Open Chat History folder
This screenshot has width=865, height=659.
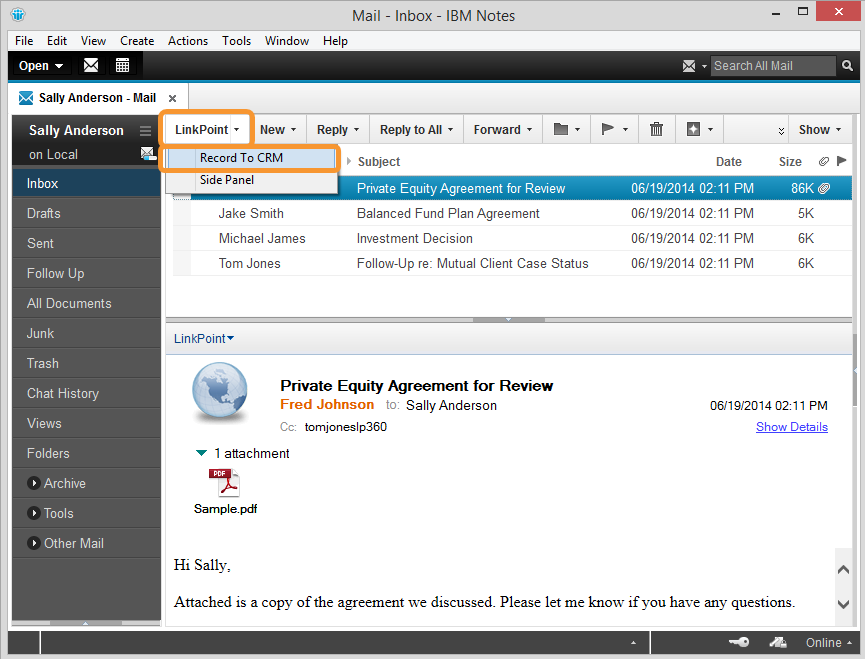pos(87,393)
